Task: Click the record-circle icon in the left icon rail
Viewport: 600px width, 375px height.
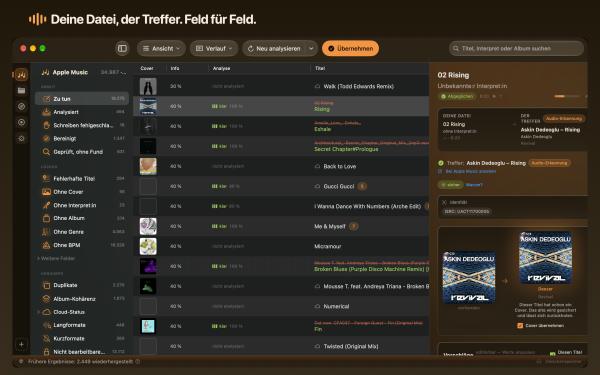Action: pos(21,122)
